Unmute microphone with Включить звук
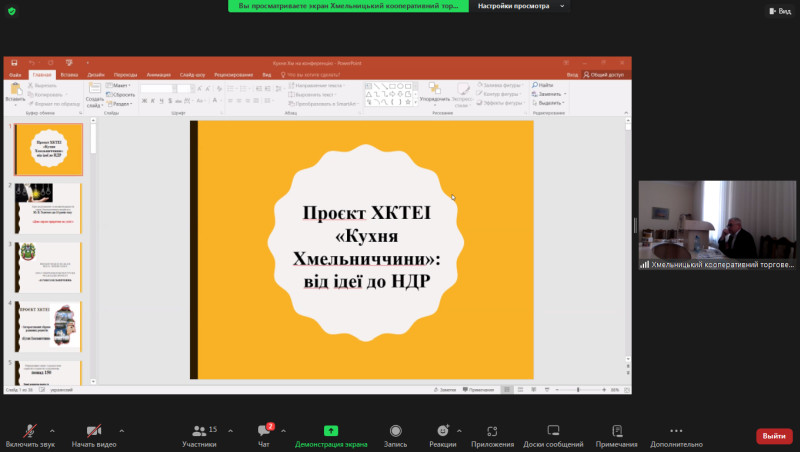The height and width of the screenshot is (452, 800). tap(29, 431)
